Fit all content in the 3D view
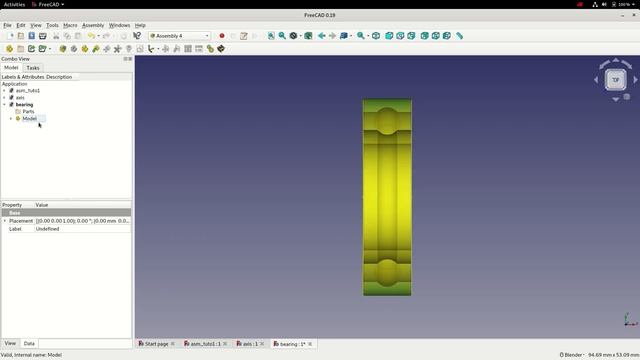This screenshot has width=640, height=360. pyautogui.click(x=271, y=36)
